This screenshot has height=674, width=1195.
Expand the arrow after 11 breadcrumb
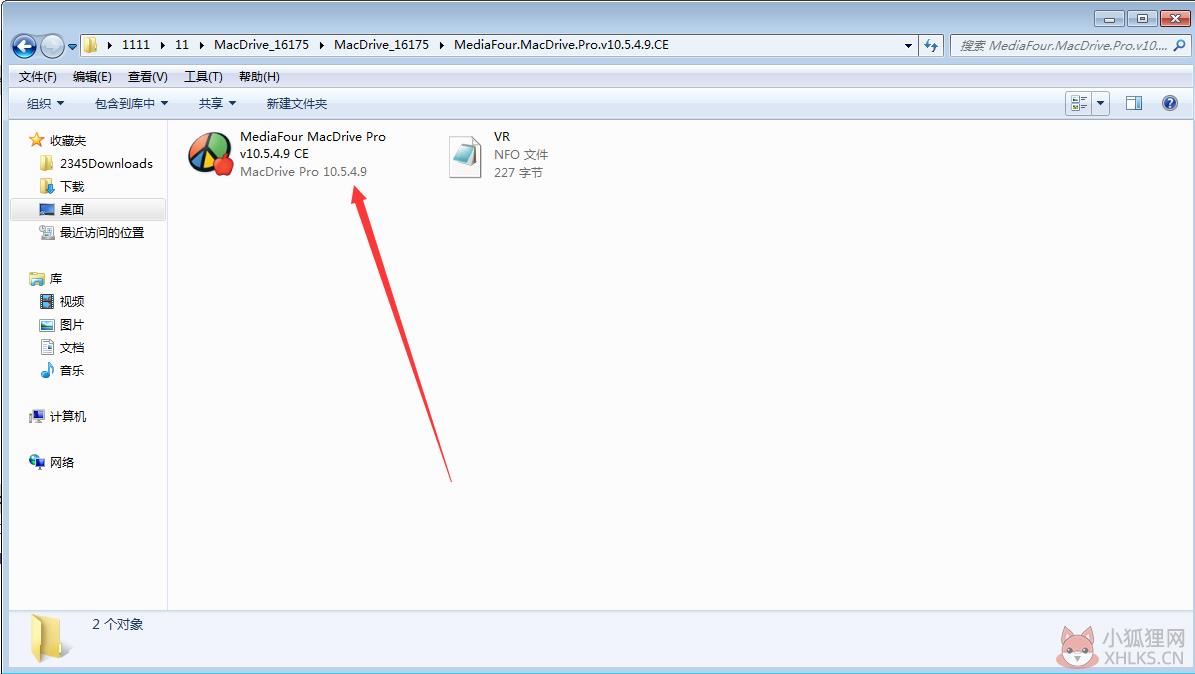click(x=201, y=45)
